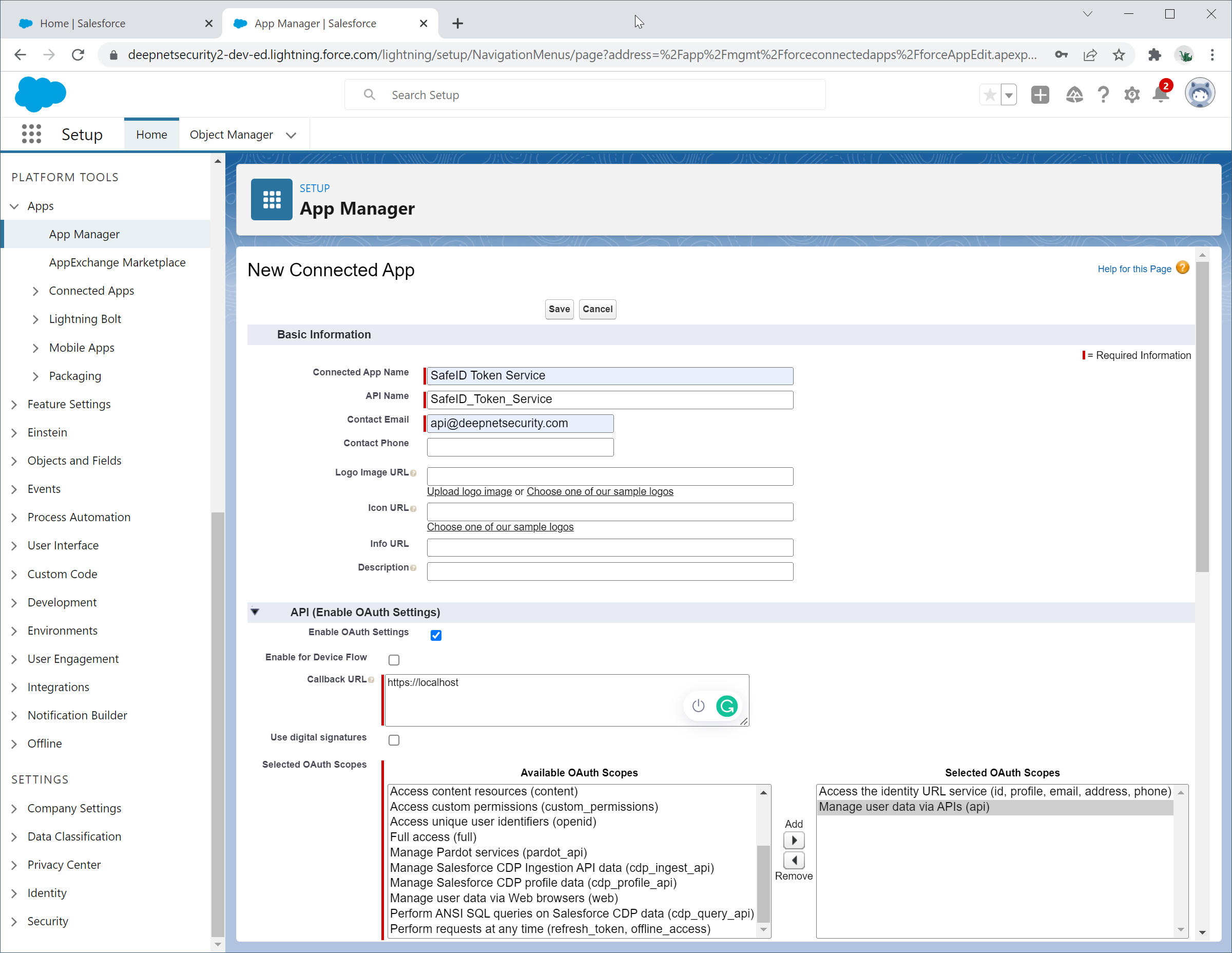
Task: Check Use digital signatures box
Action: [394, 740]
